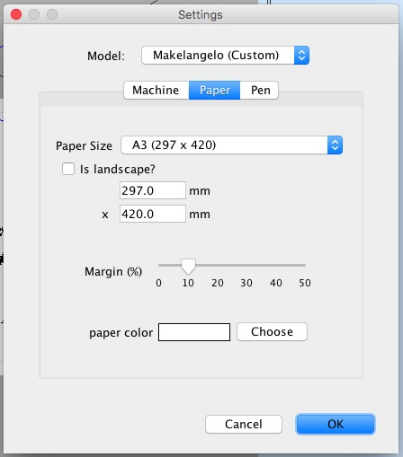Click the paper color swatch
403x457 pixels.
coord(194,332)
